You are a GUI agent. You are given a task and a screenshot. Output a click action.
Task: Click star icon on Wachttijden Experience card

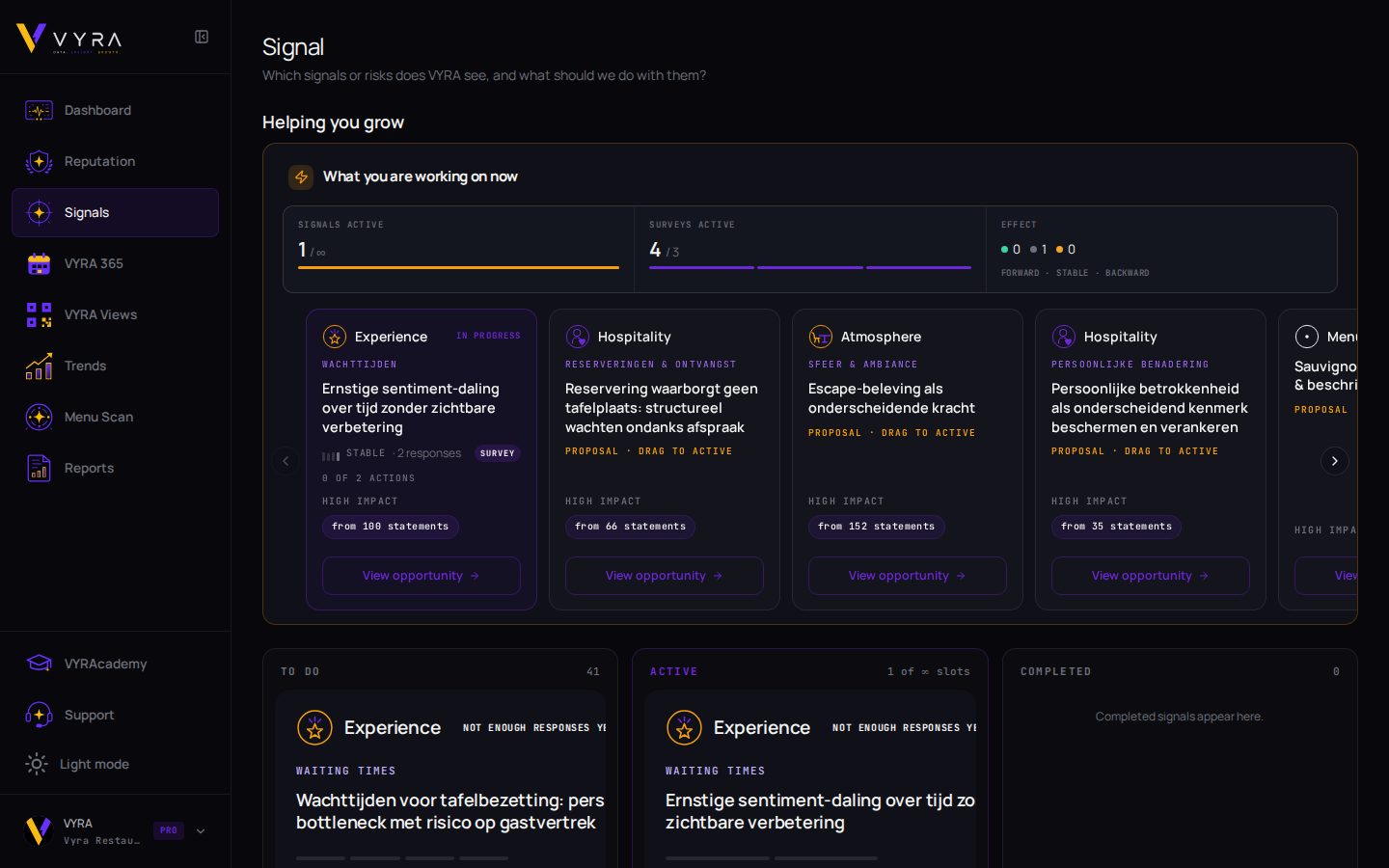pyautogui.click(x=334, y=337)
